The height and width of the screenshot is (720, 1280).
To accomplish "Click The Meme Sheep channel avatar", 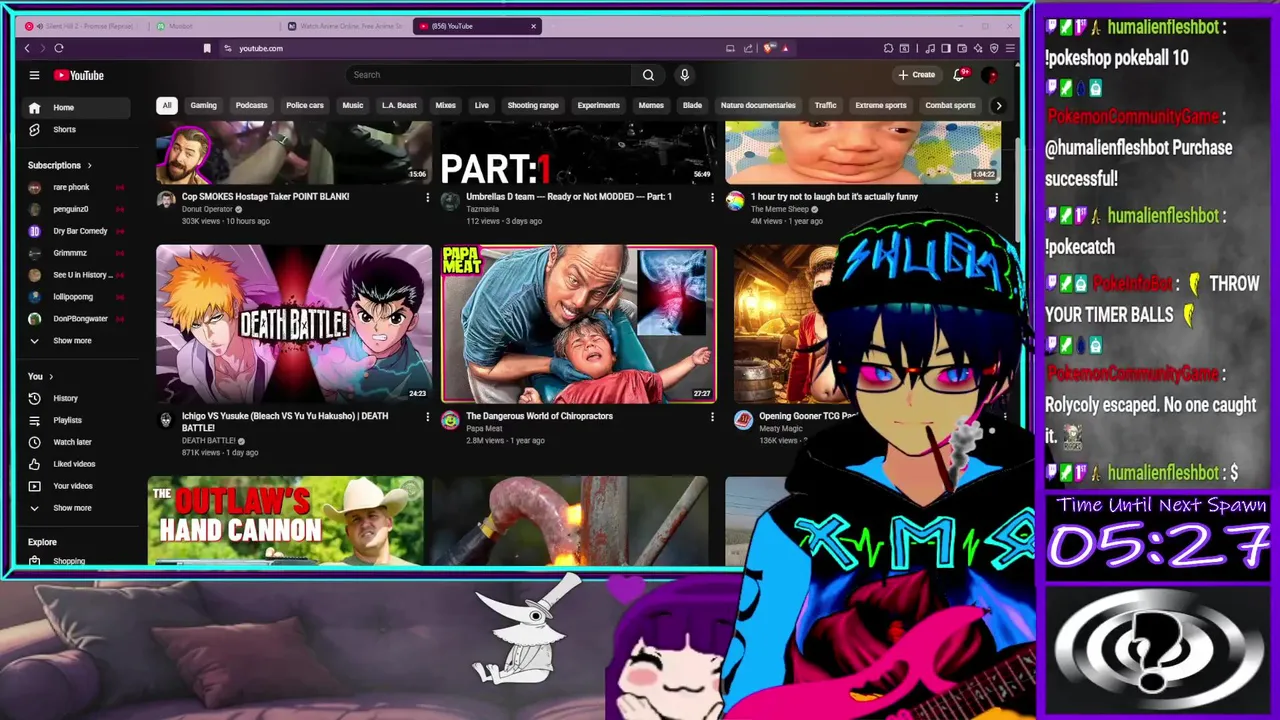I will pos(735,200).
